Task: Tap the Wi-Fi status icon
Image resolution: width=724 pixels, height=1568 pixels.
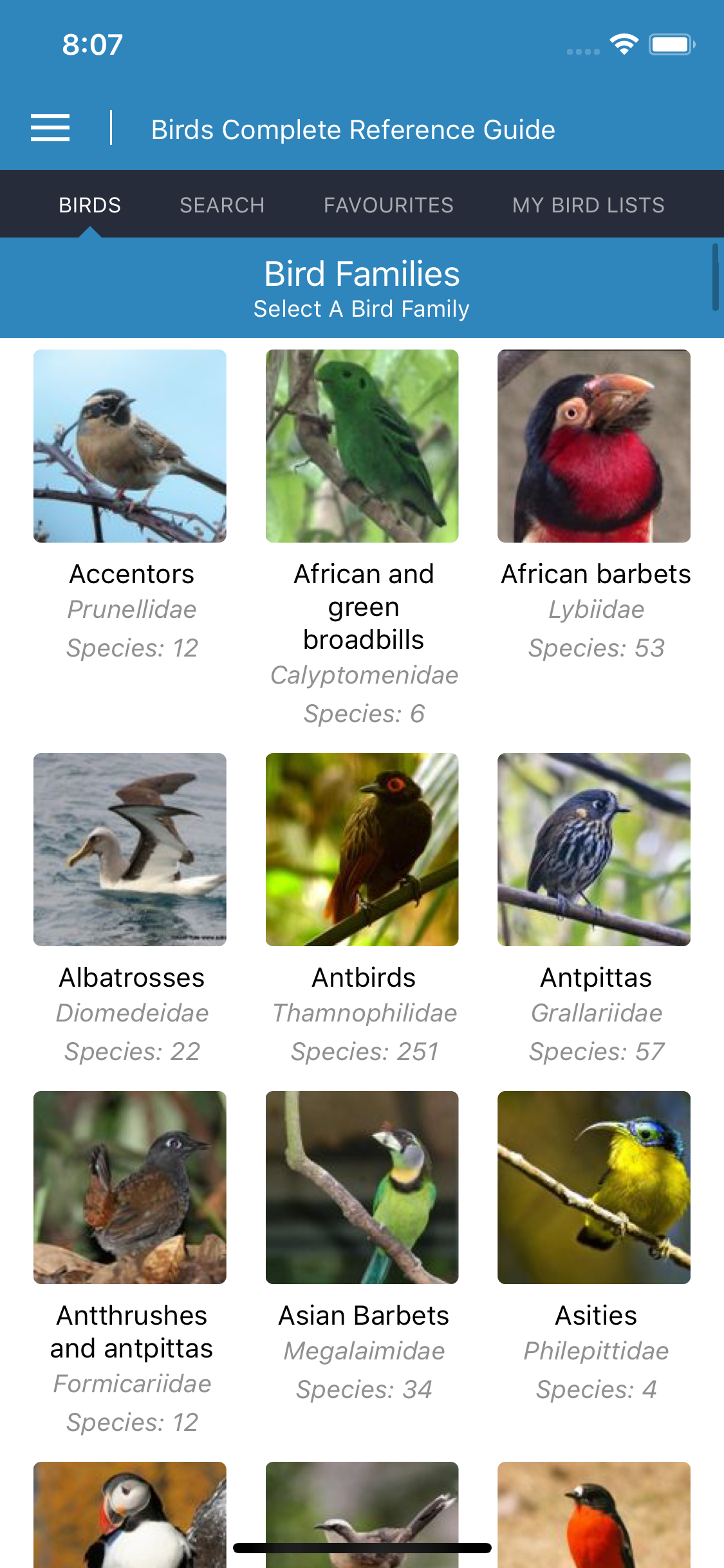Action: click(624, 44)
